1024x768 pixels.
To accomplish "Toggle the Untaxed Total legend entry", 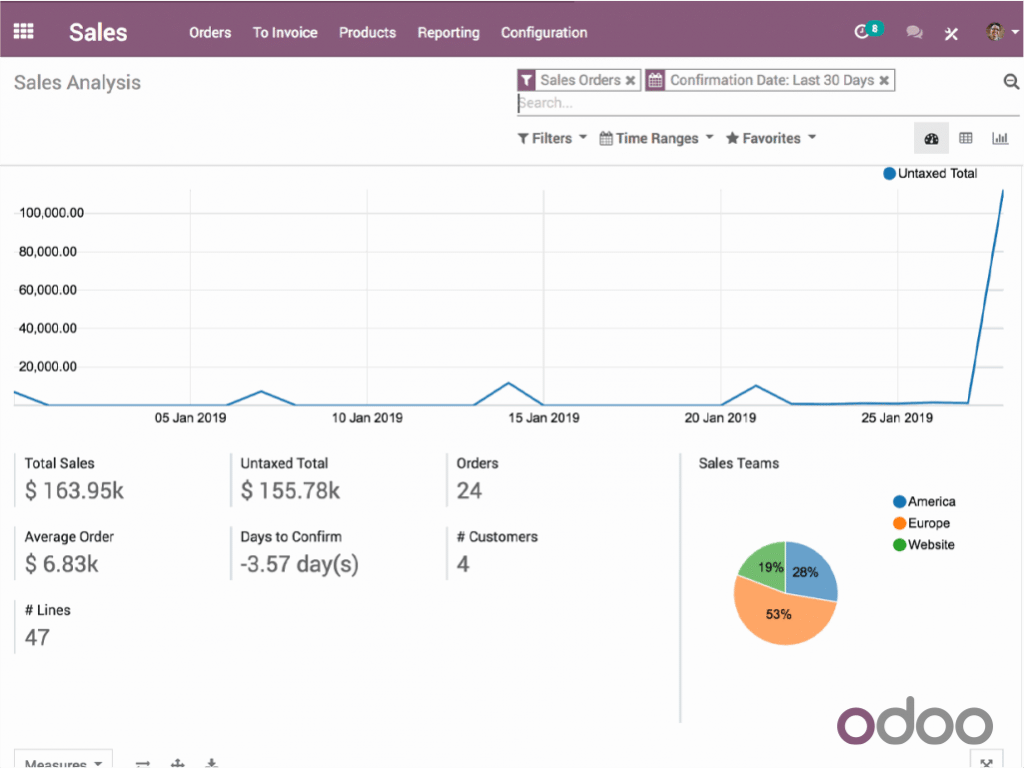I will point(929,173).
